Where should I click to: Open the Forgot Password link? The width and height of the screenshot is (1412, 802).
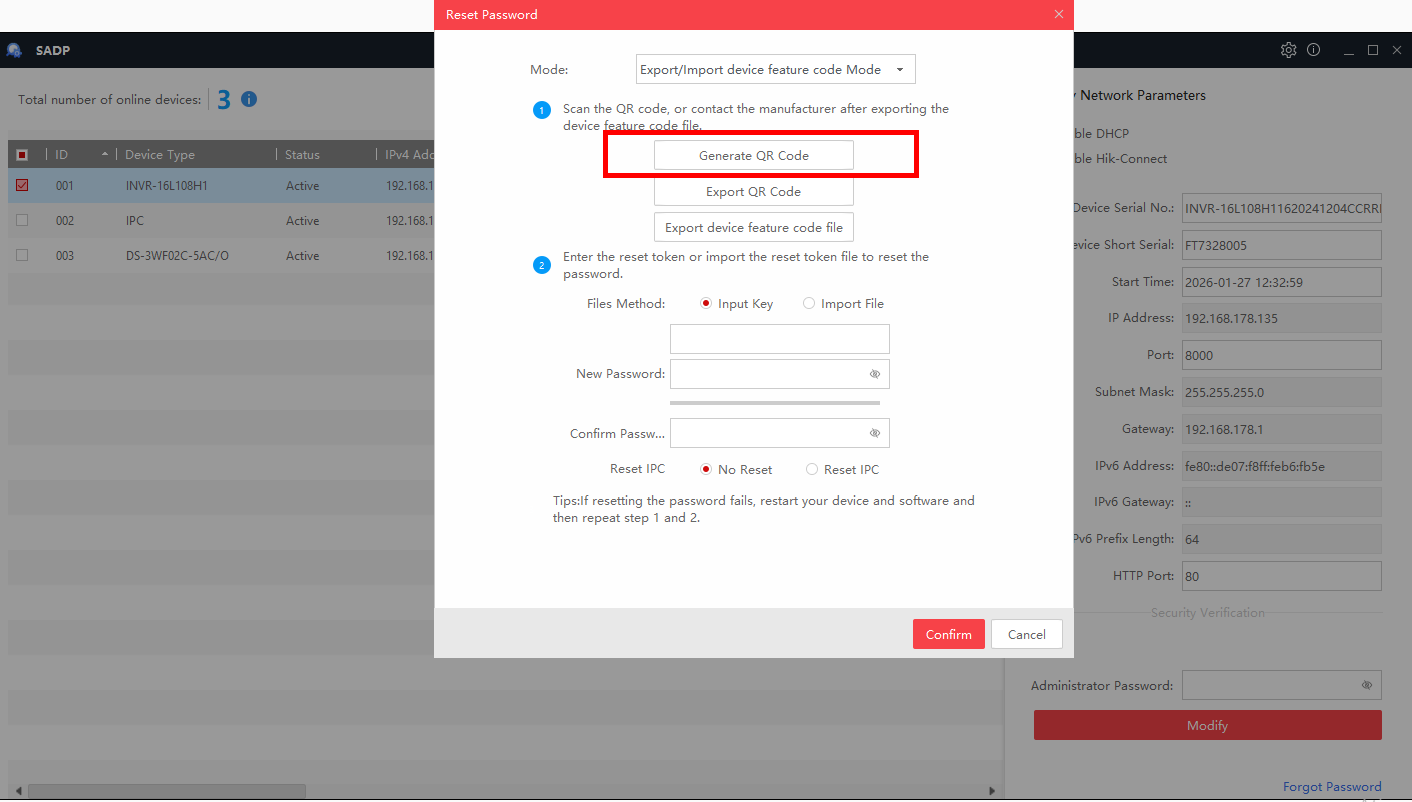pyautogui.click(x=1331, y=787)
